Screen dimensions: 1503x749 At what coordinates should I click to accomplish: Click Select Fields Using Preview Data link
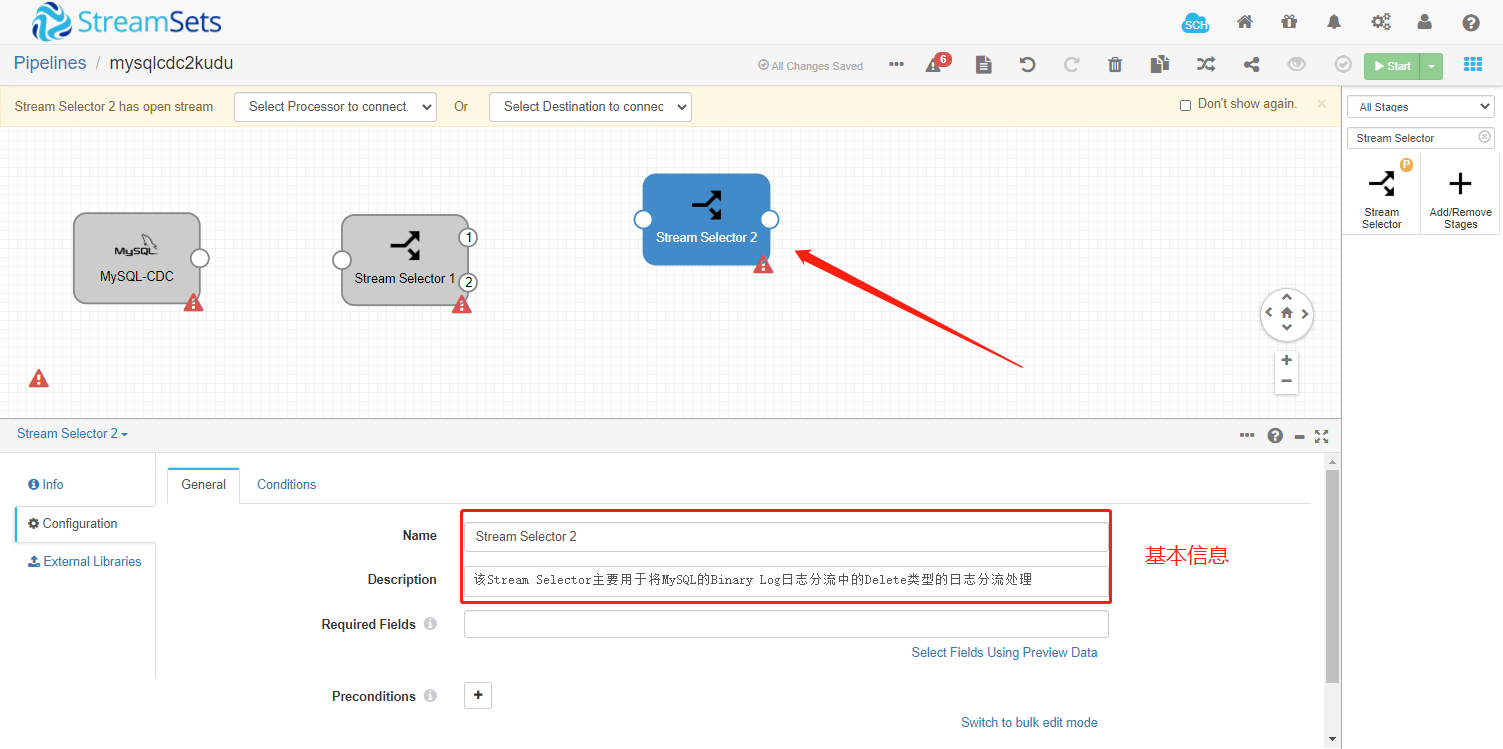click(x=1004, y=652)
